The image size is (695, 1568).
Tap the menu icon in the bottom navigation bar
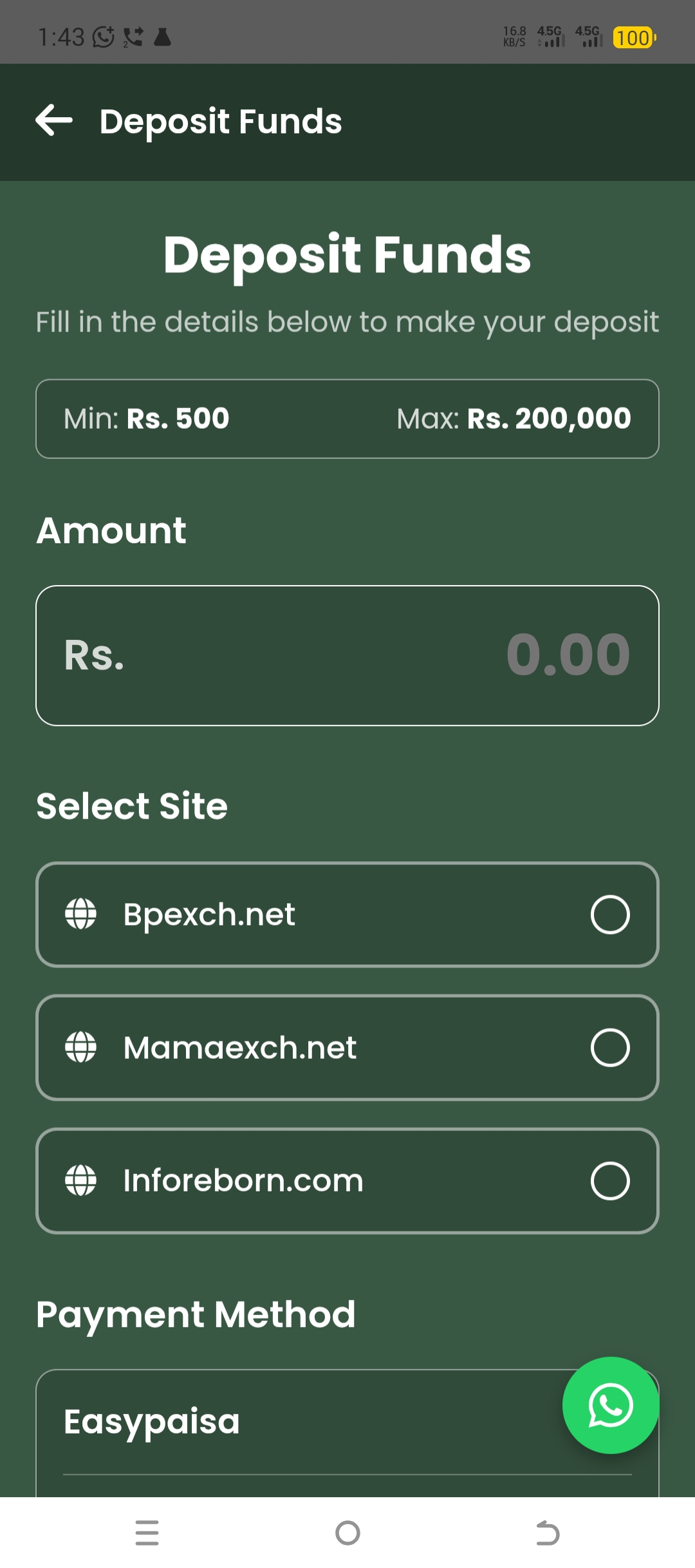click(x=147, y=1533)
